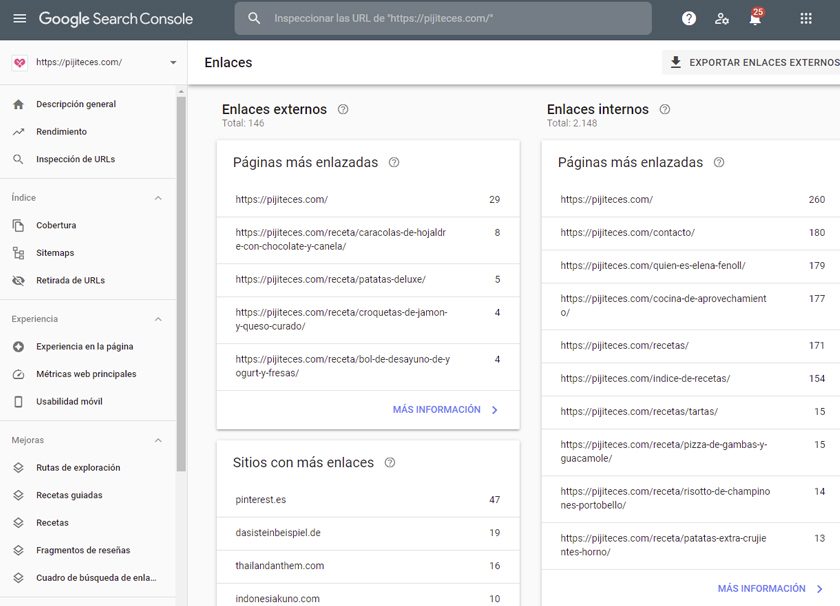Open internal row cocina-de-aprovechamiento
840x606 pixels.
coord(691,306)
